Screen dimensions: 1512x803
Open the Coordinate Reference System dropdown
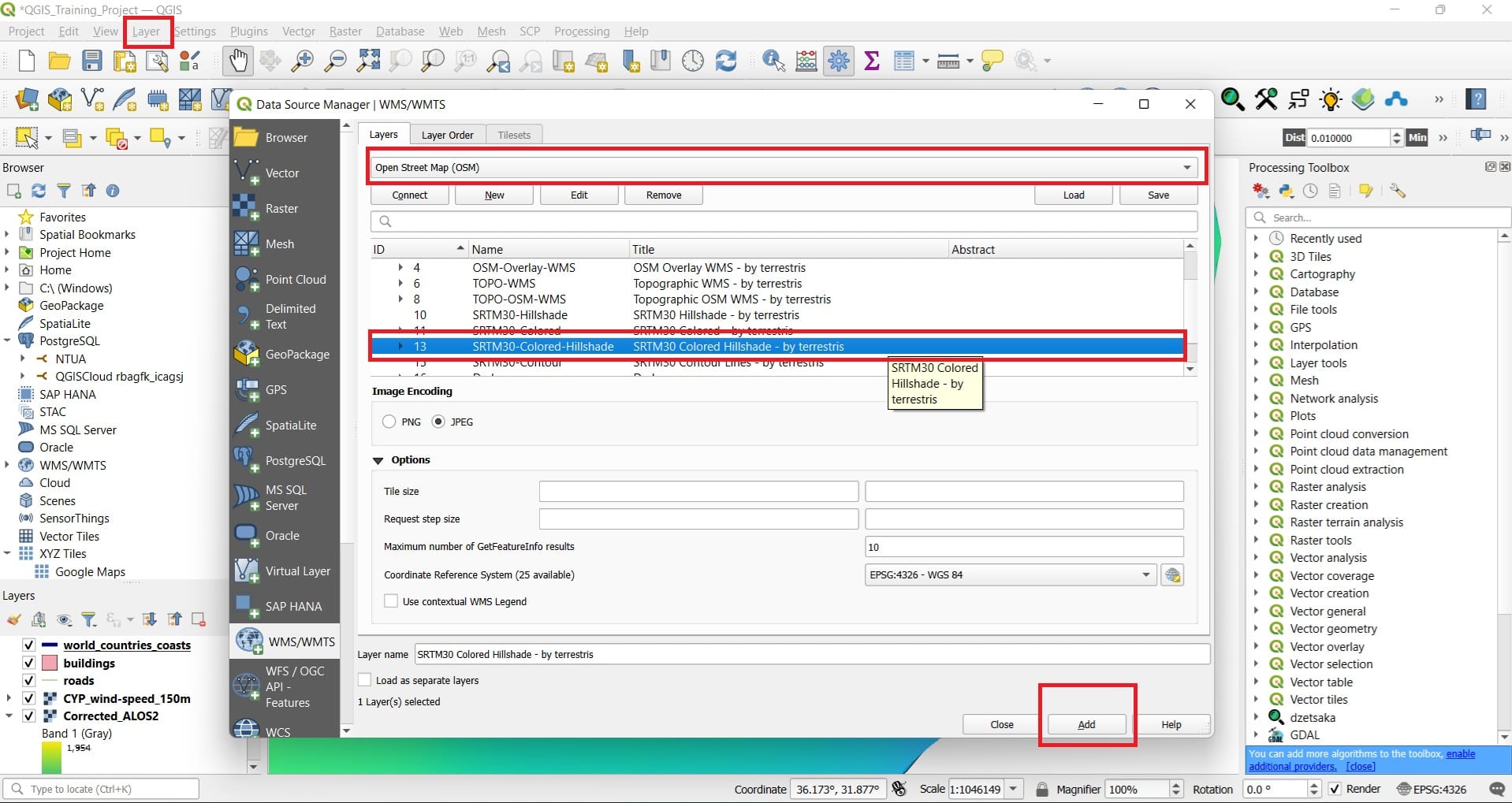[x=1011, y=574]
